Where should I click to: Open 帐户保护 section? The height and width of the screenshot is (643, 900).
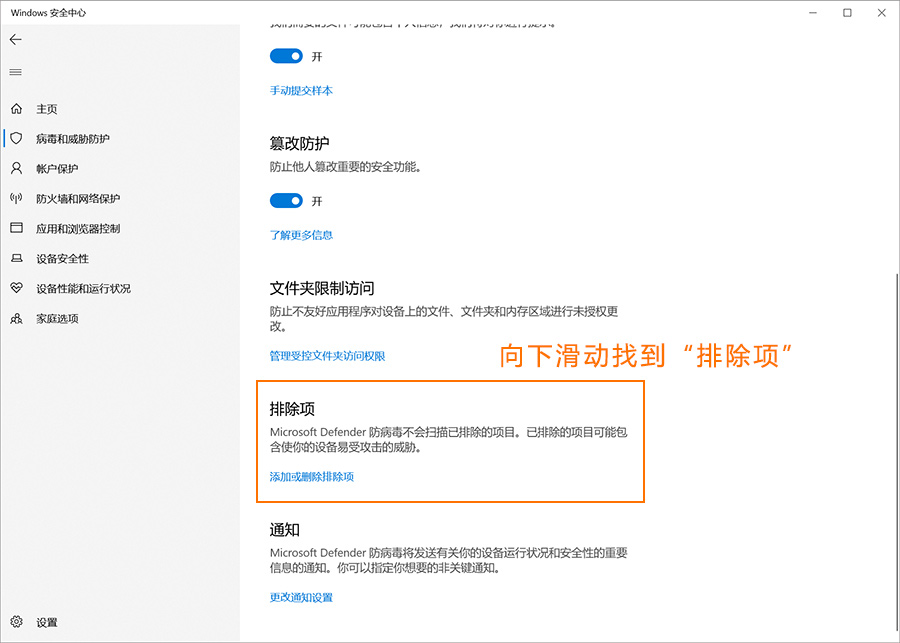[57, 169]
